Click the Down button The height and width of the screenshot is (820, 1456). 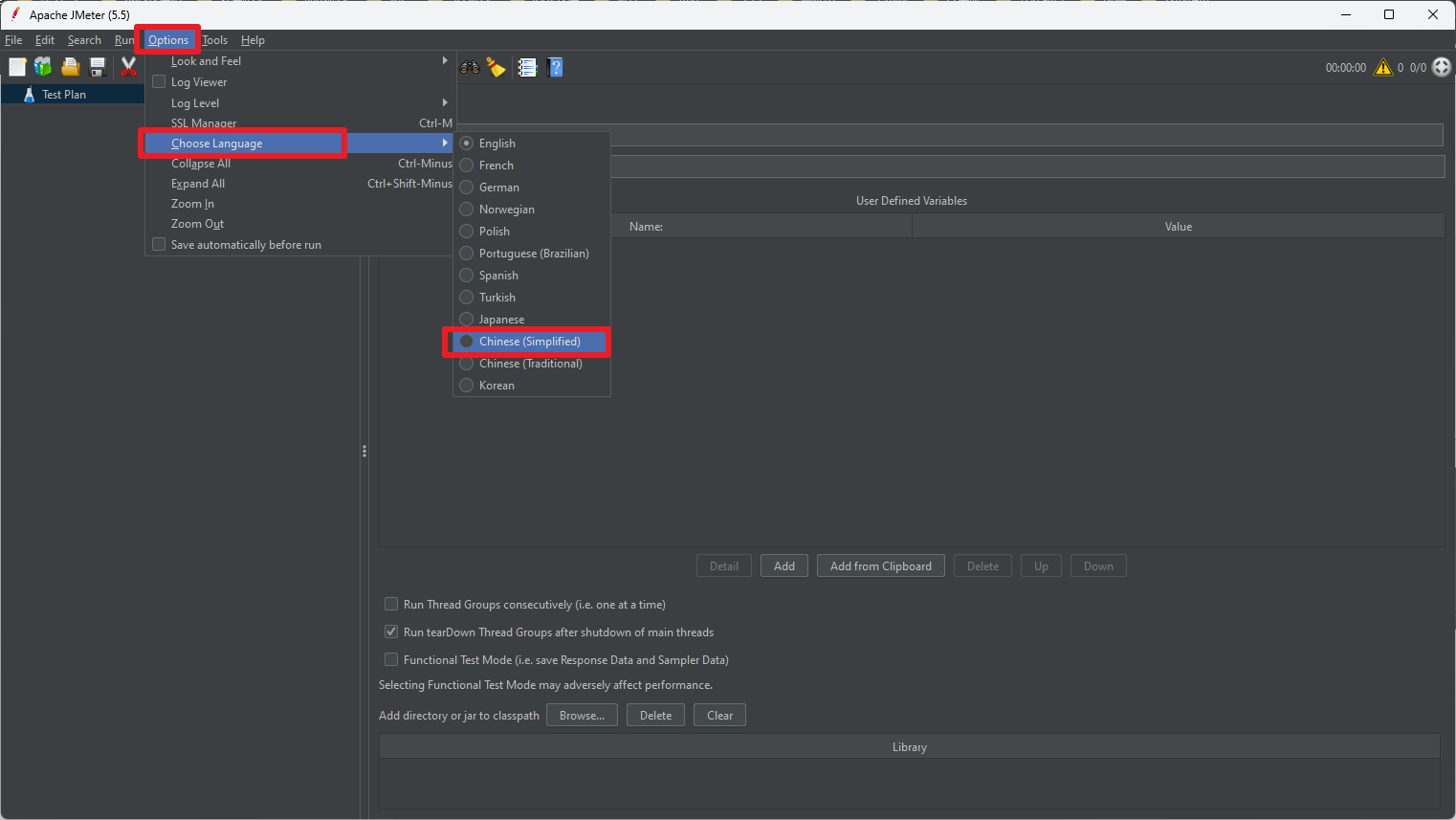(1098, 566)
